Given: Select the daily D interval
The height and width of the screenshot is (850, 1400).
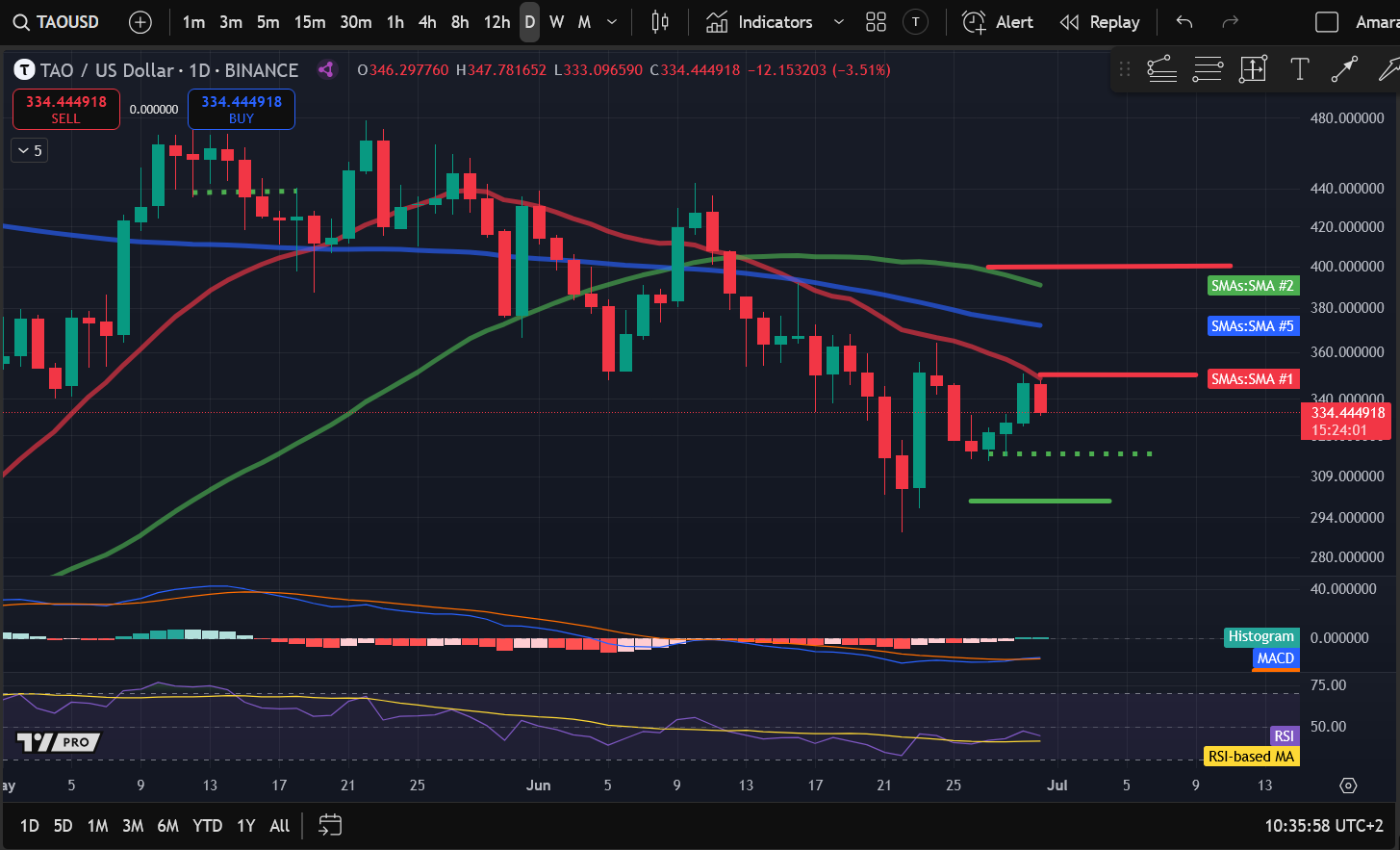Looking at the screenshot, I should (x=529, y=22).
